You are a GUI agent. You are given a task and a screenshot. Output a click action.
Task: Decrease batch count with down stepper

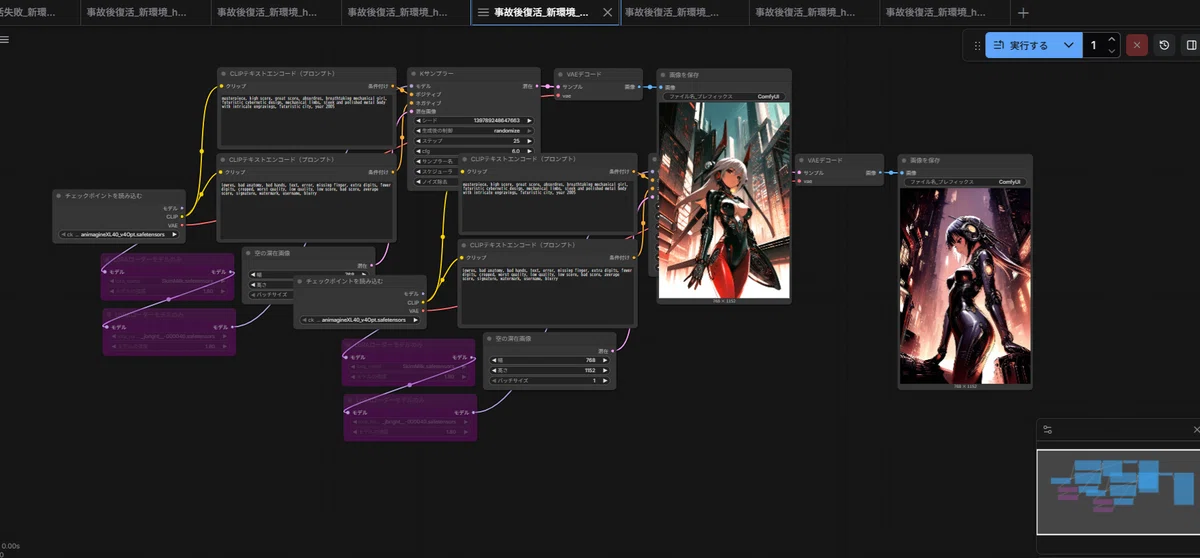coord(1113,52)
